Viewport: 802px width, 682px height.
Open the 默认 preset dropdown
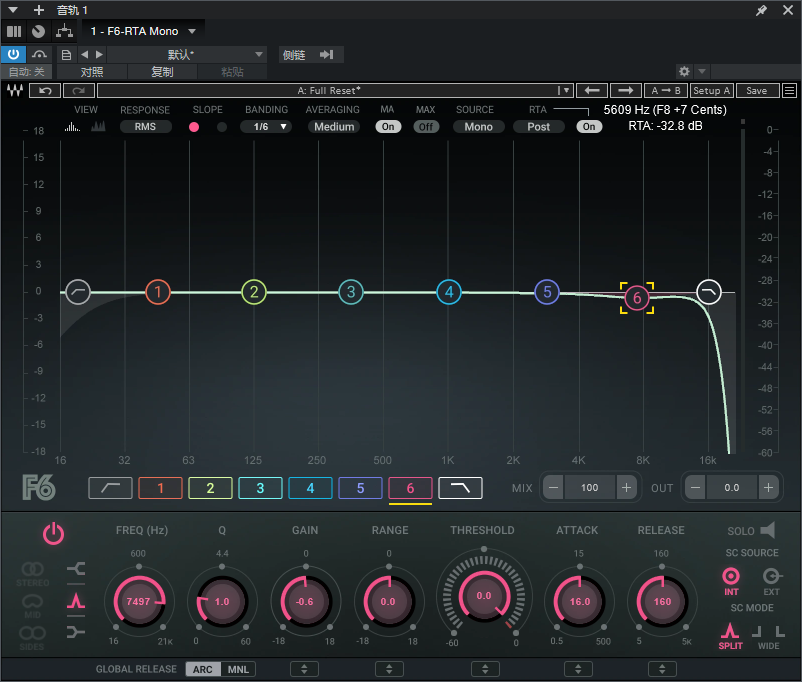(187, 54)
